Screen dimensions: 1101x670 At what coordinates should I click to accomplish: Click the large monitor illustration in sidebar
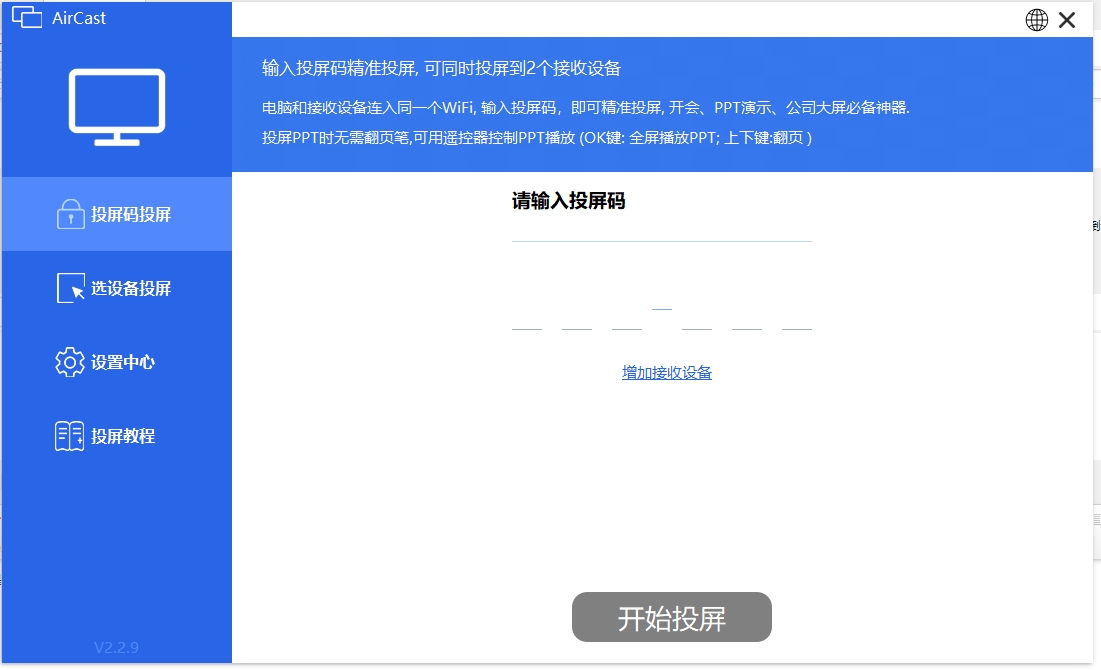point(116,103)
